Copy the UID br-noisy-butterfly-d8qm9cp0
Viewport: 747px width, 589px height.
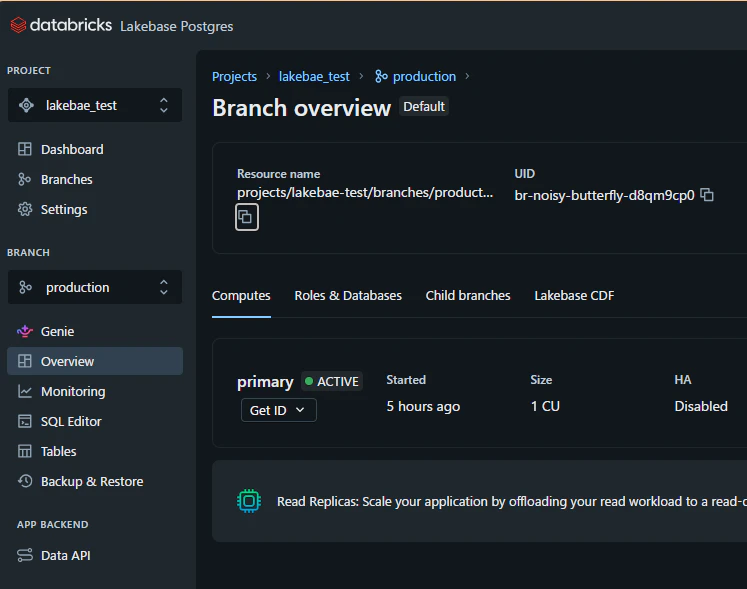(x=707, y=195)
